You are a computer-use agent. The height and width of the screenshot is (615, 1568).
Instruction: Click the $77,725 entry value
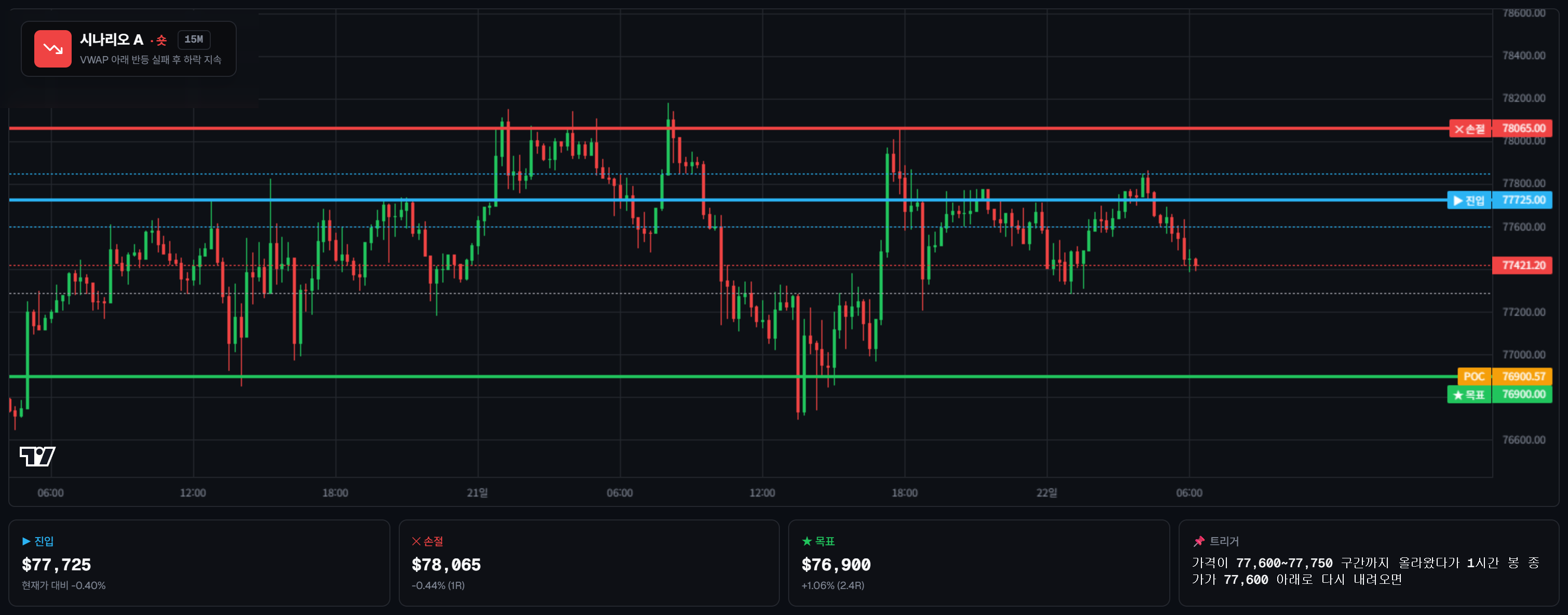click(x=57, y=565)
